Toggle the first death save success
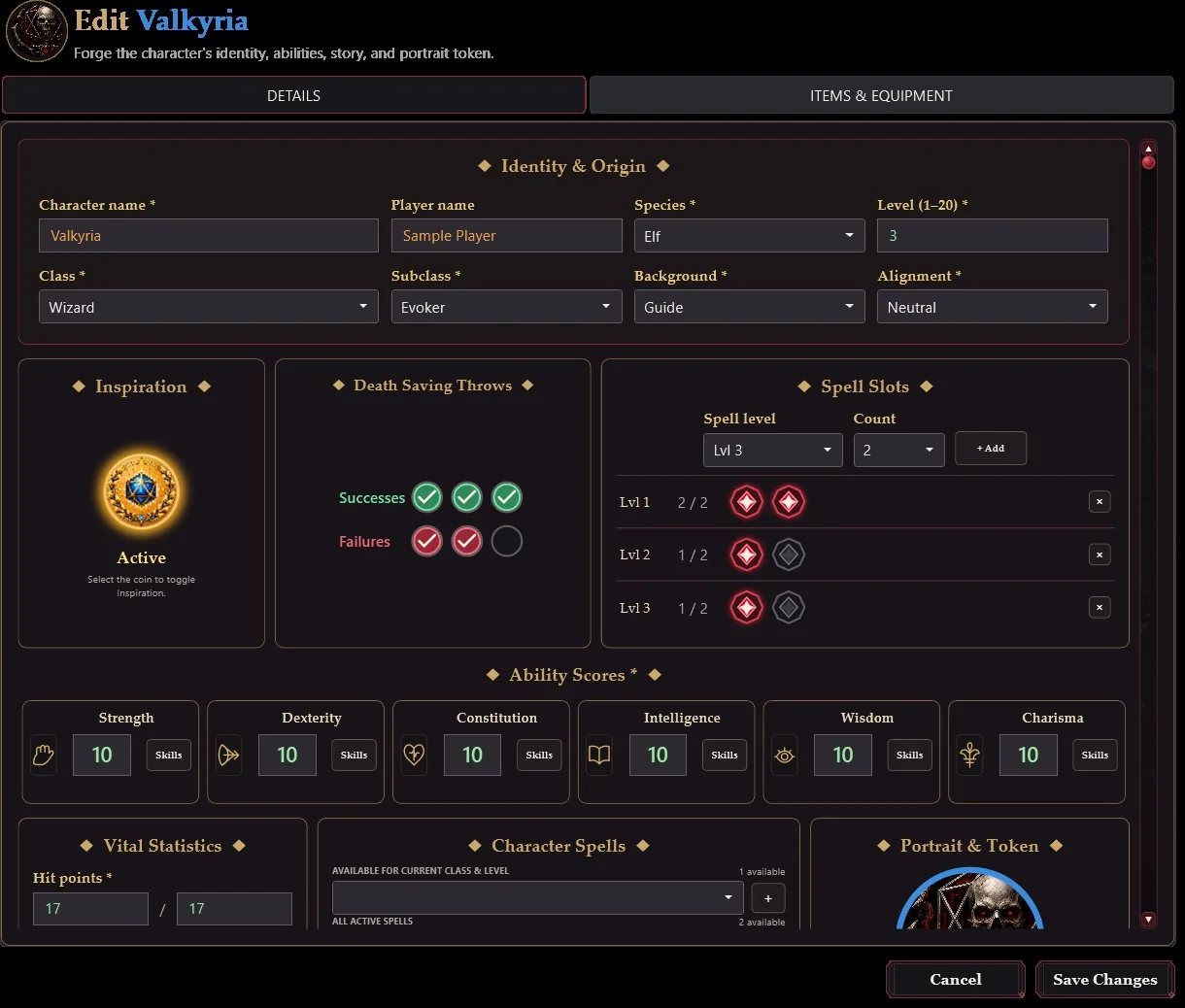The image size is (1185, 1008). point(427,497)
